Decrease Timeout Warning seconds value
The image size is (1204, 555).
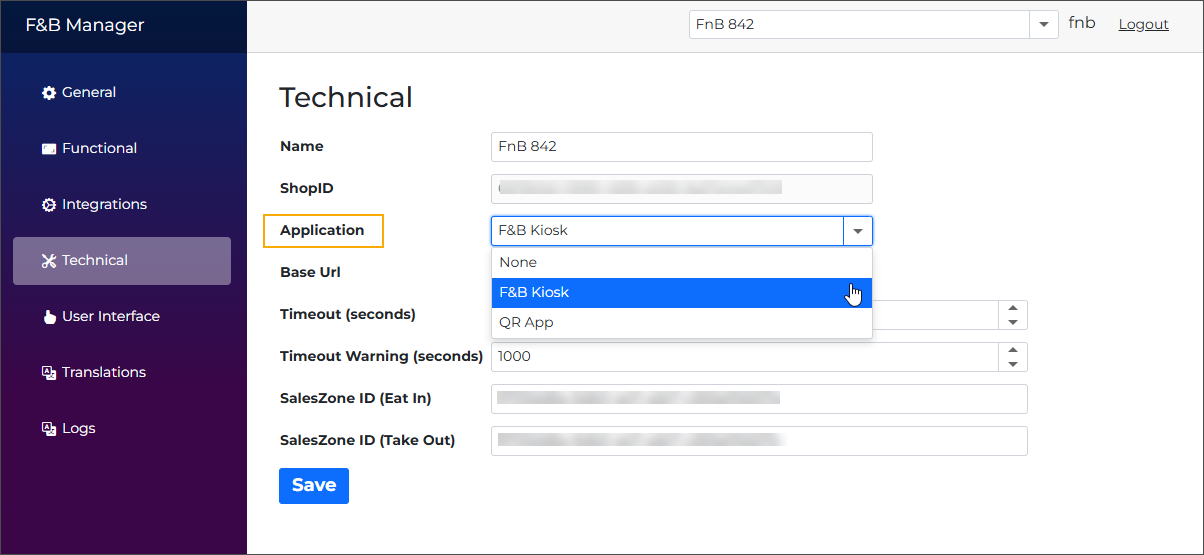point(1013,364)
